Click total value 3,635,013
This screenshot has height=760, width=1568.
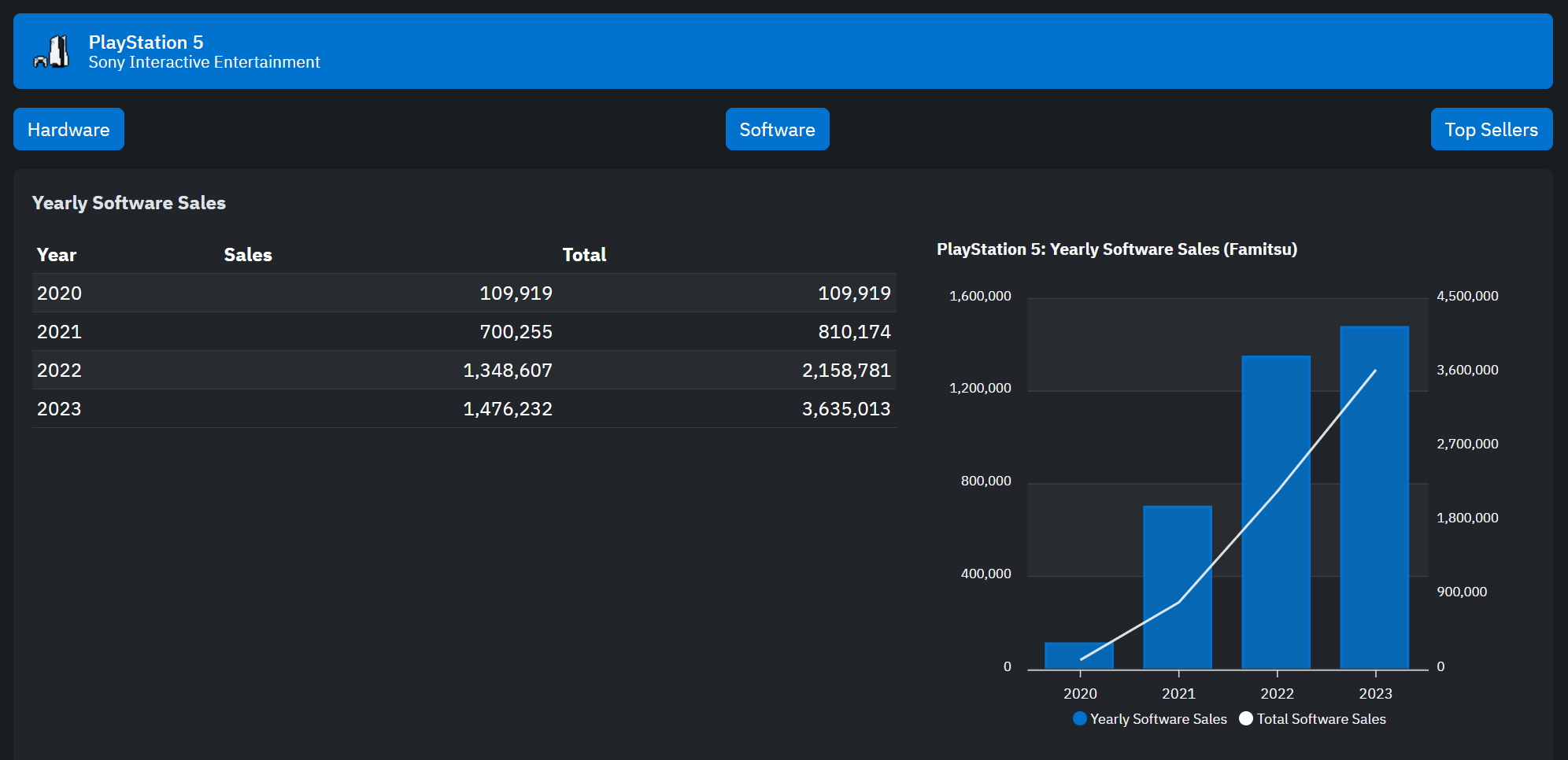click(846, 409)
